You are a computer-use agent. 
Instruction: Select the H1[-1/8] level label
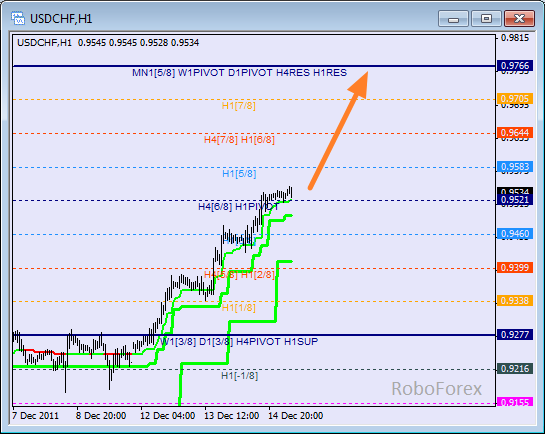239,376
